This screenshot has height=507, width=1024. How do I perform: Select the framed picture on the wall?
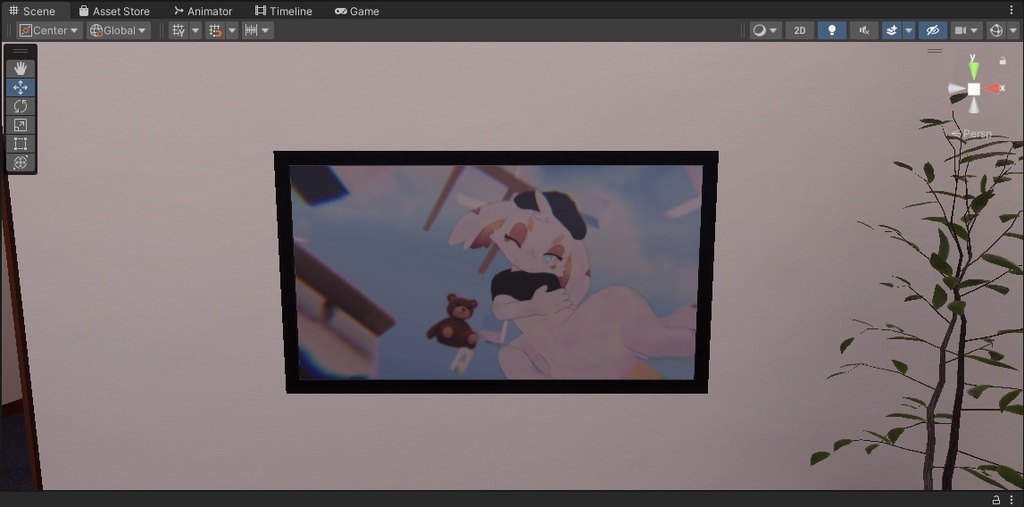pos(496,272)
